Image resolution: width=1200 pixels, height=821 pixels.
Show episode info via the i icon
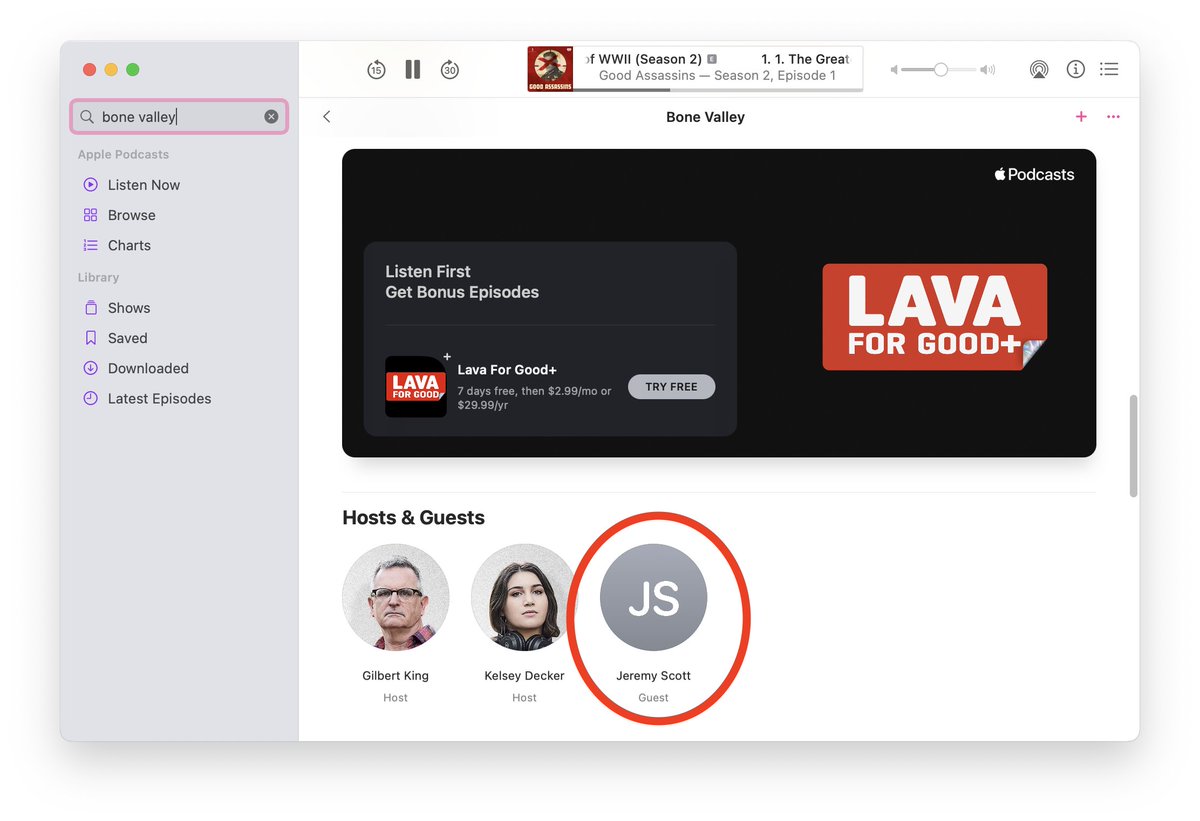[1076, 69]
